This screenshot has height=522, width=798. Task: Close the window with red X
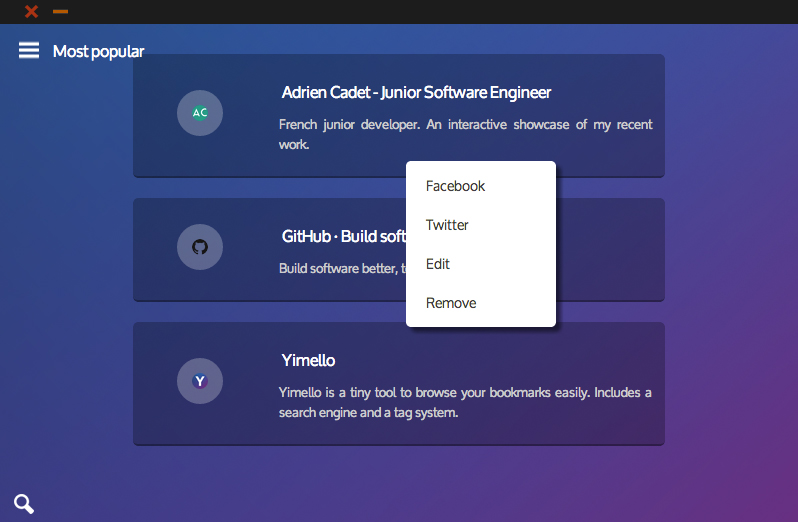point(32,11)
